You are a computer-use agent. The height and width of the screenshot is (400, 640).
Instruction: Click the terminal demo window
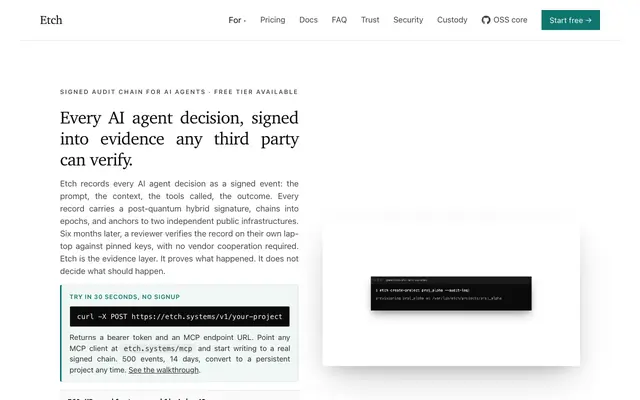pyautogui.click(x=451, y=293)
